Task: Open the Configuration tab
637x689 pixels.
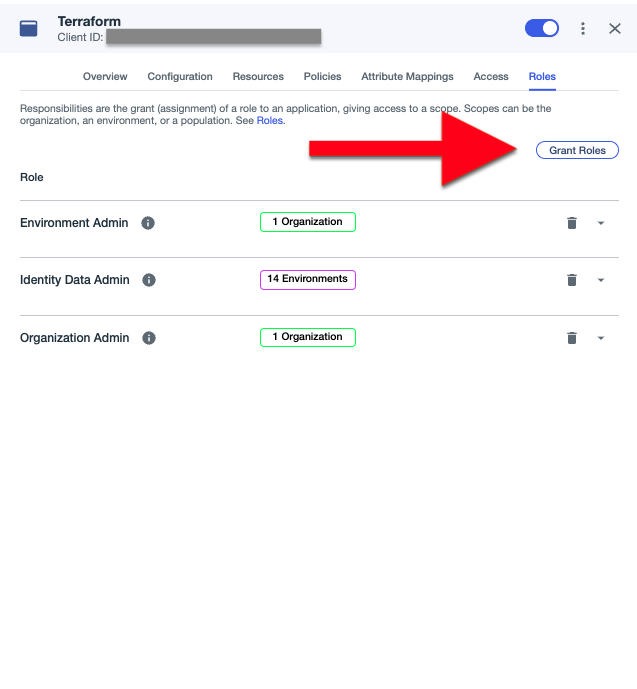Action: click(x=180, y=76)
